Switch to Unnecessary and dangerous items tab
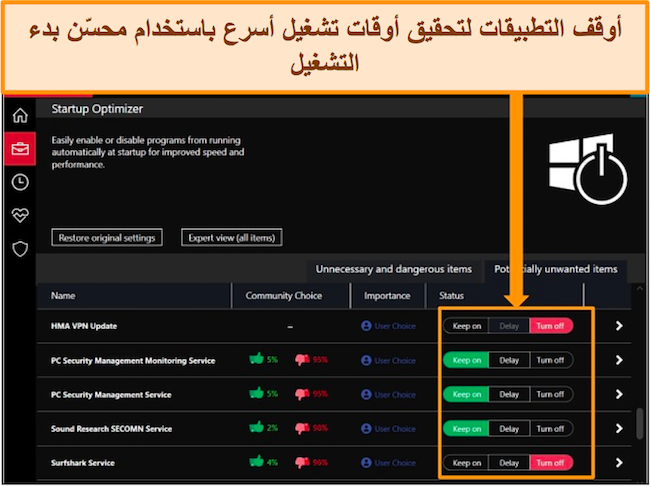This screenshot has height=486, width=650. (x=394, y=270)
